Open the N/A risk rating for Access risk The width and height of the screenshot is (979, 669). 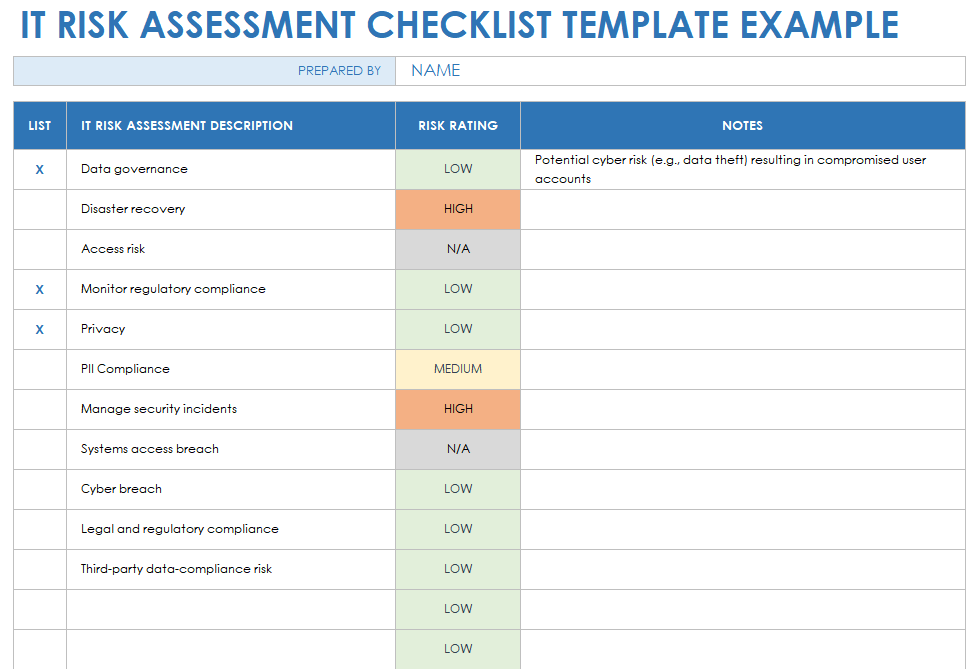coord(458,250)
